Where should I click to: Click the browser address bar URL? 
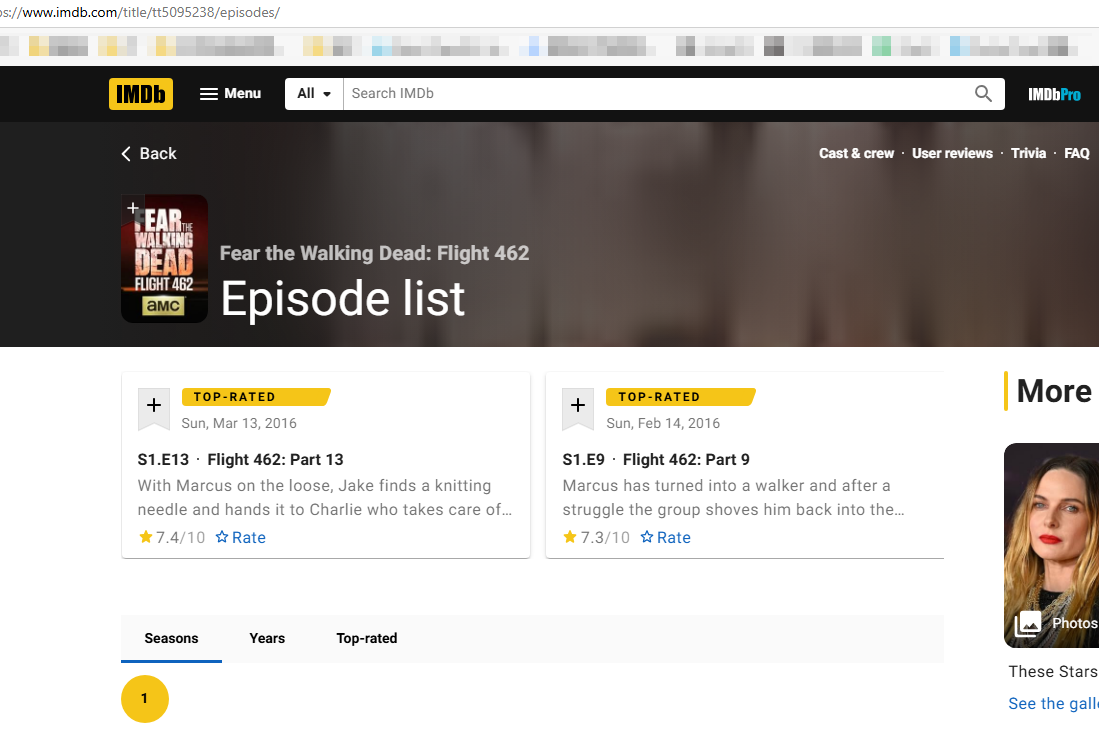click(x=140, y=13)
